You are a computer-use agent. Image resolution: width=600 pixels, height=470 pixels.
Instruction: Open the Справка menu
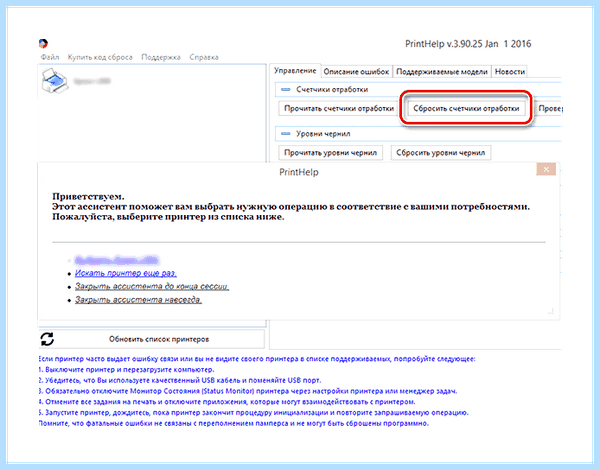click(204, 57)
